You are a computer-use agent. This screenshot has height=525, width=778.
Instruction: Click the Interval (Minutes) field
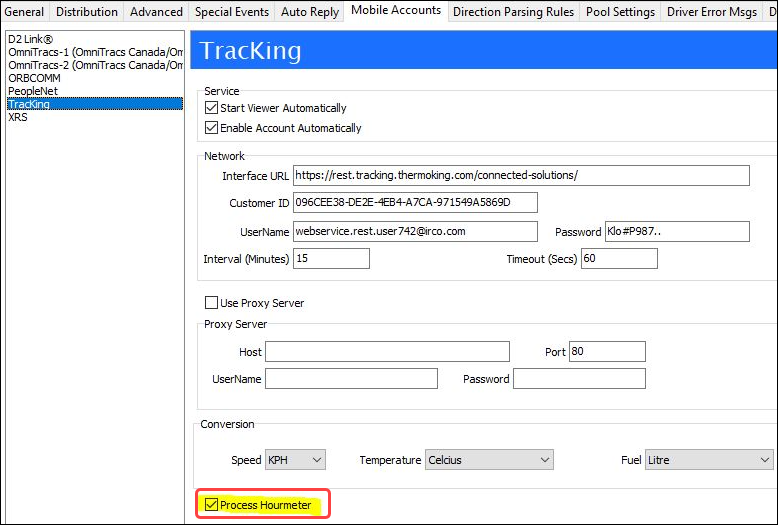[x=331, y=259]
